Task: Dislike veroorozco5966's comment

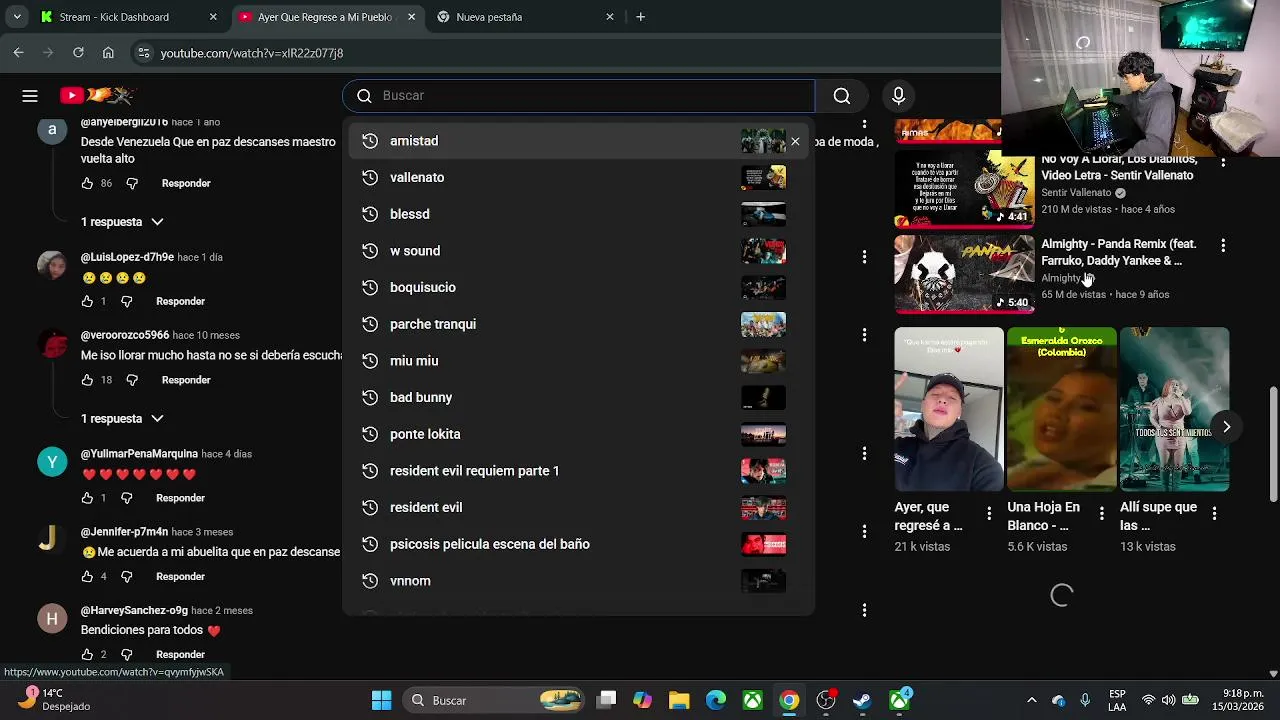Action: [132, 380]
